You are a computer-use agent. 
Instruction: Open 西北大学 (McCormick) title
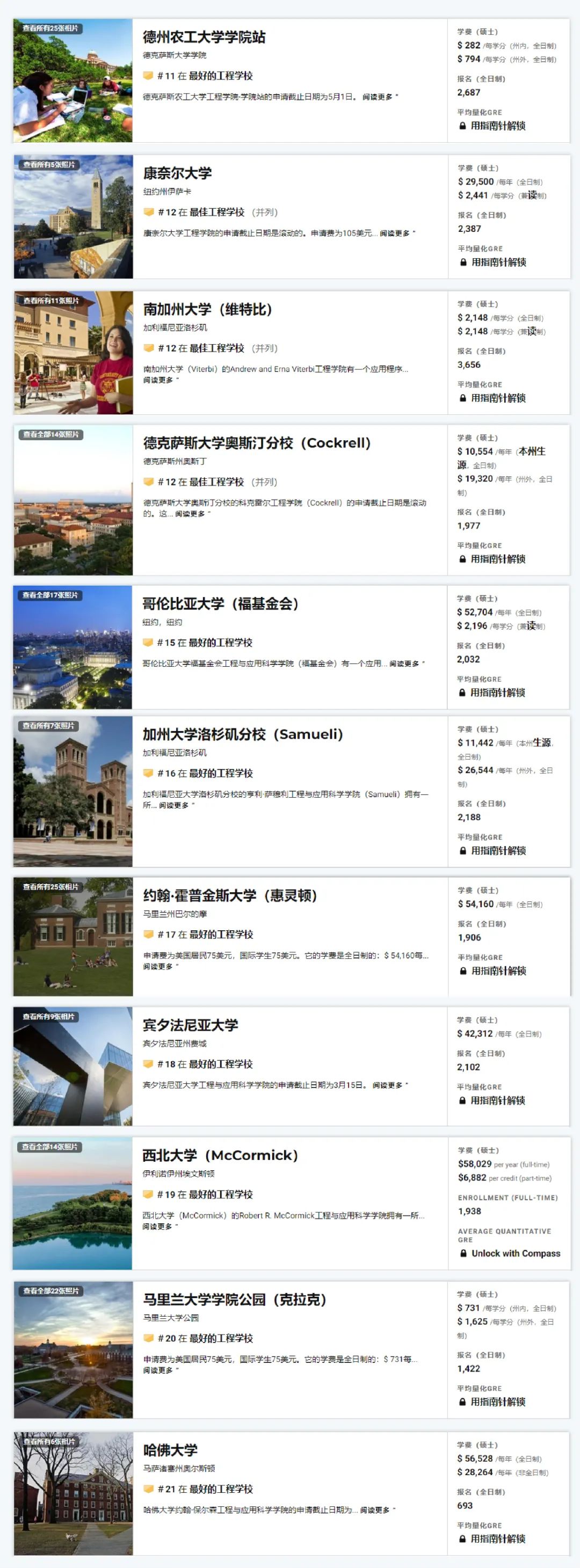[221, 1156]
